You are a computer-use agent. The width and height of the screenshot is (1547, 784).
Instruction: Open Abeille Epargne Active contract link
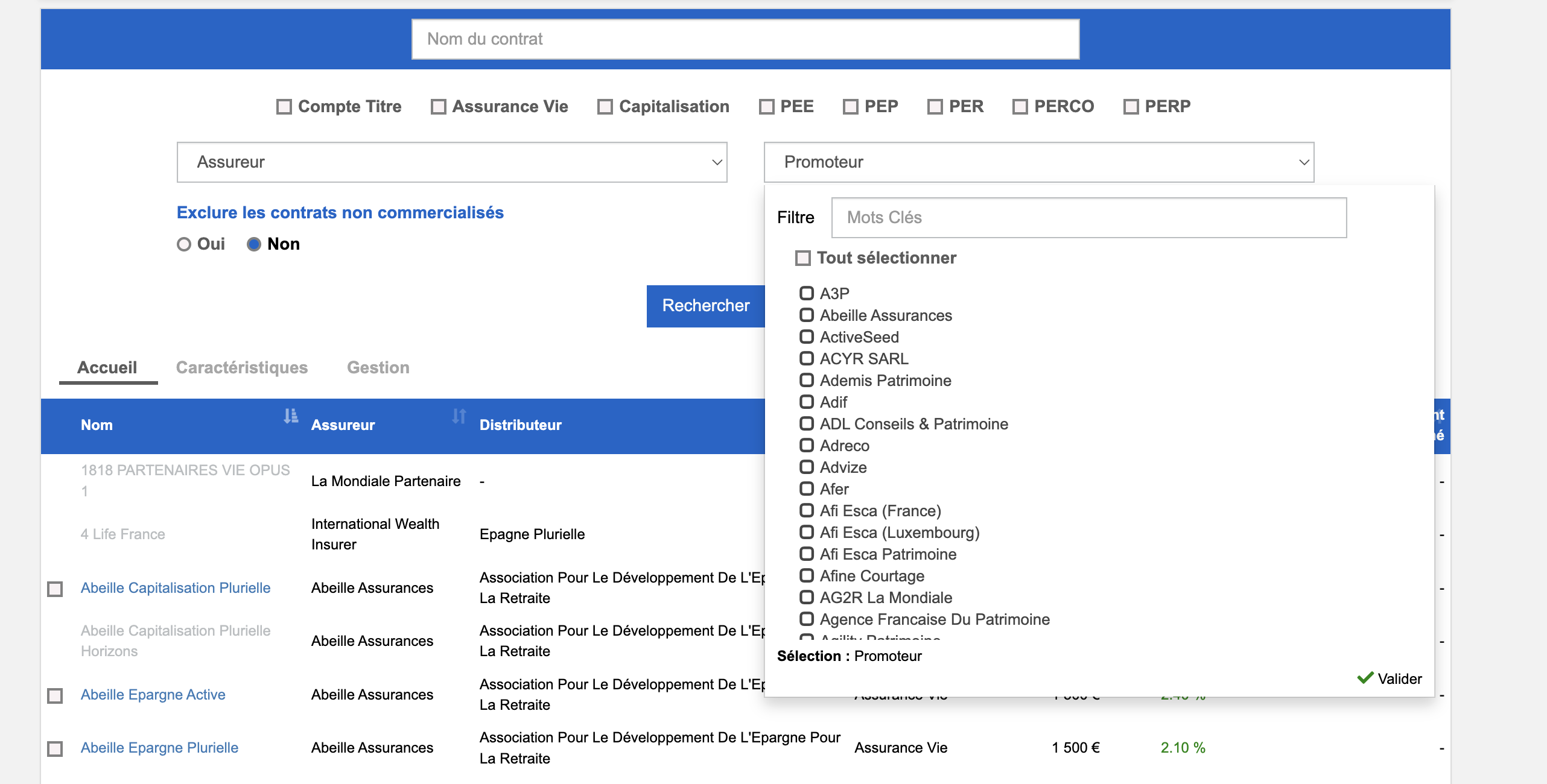point(153,695)
